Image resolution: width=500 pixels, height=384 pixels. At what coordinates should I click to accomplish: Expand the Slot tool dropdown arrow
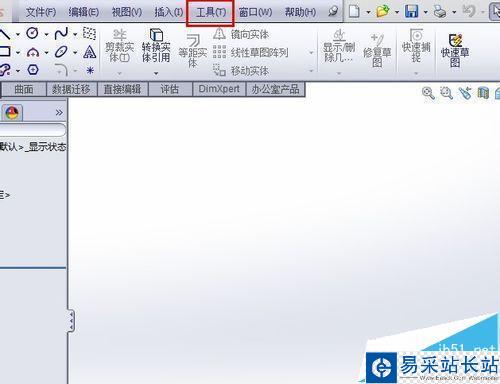coord(18,71)
